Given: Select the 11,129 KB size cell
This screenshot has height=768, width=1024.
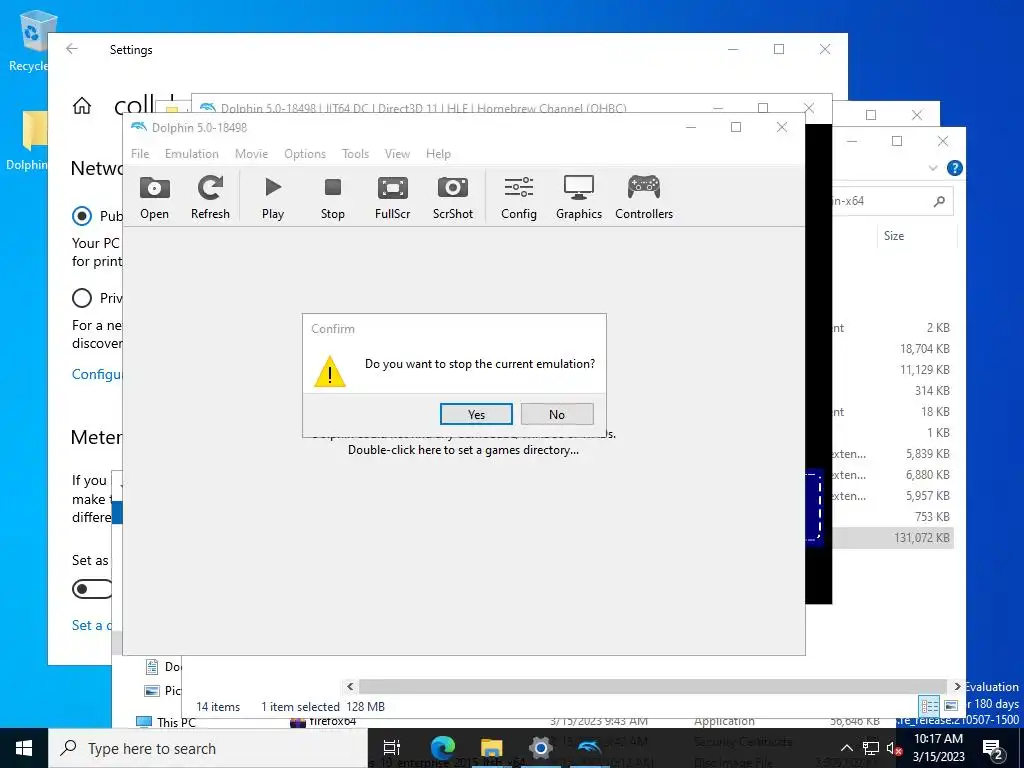Looking at the screenshot, I should [x=925, y=369].
